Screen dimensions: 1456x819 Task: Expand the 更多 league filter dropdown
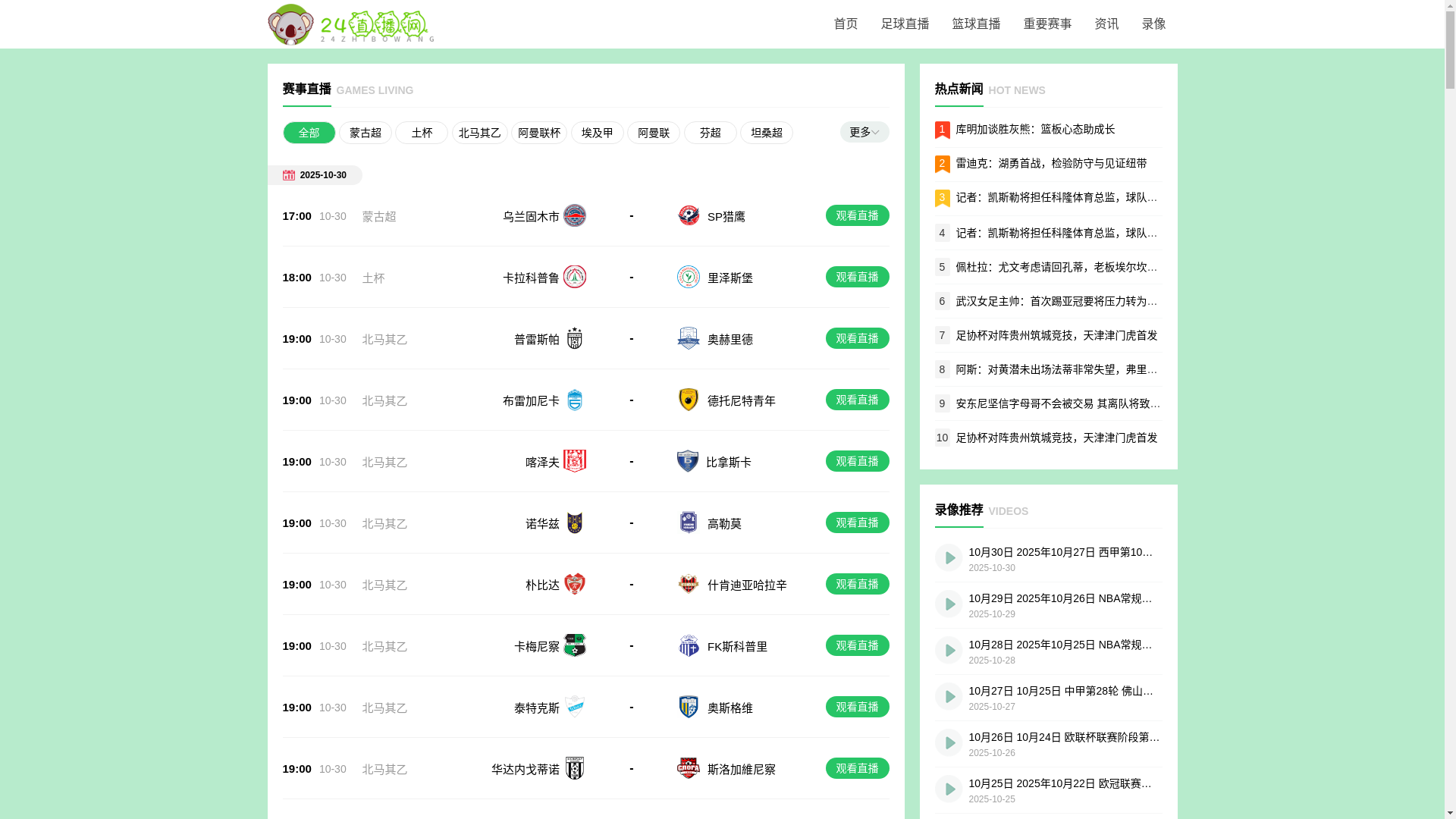coord(864,132)
